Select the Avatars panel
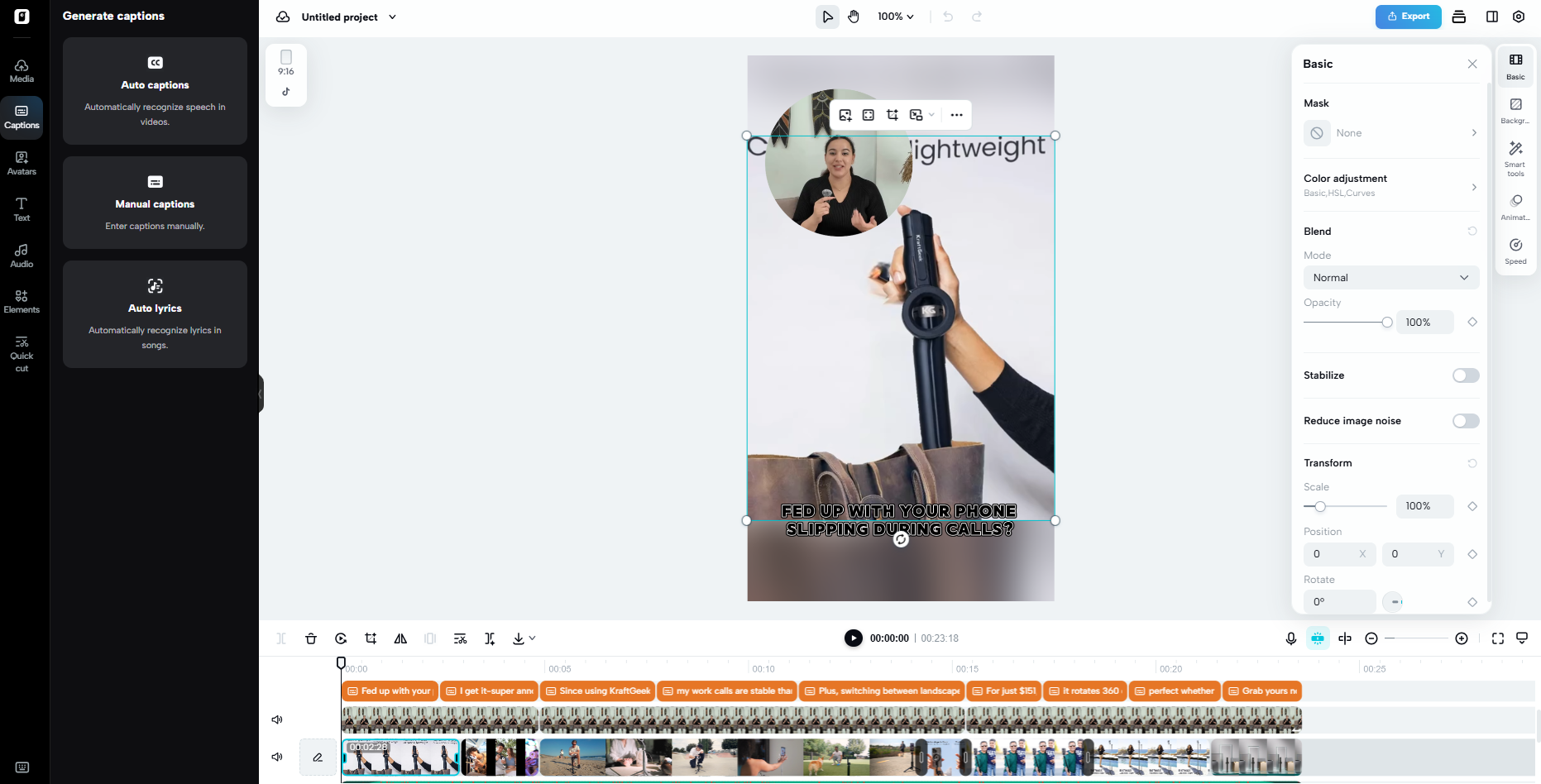 [22, 162]
